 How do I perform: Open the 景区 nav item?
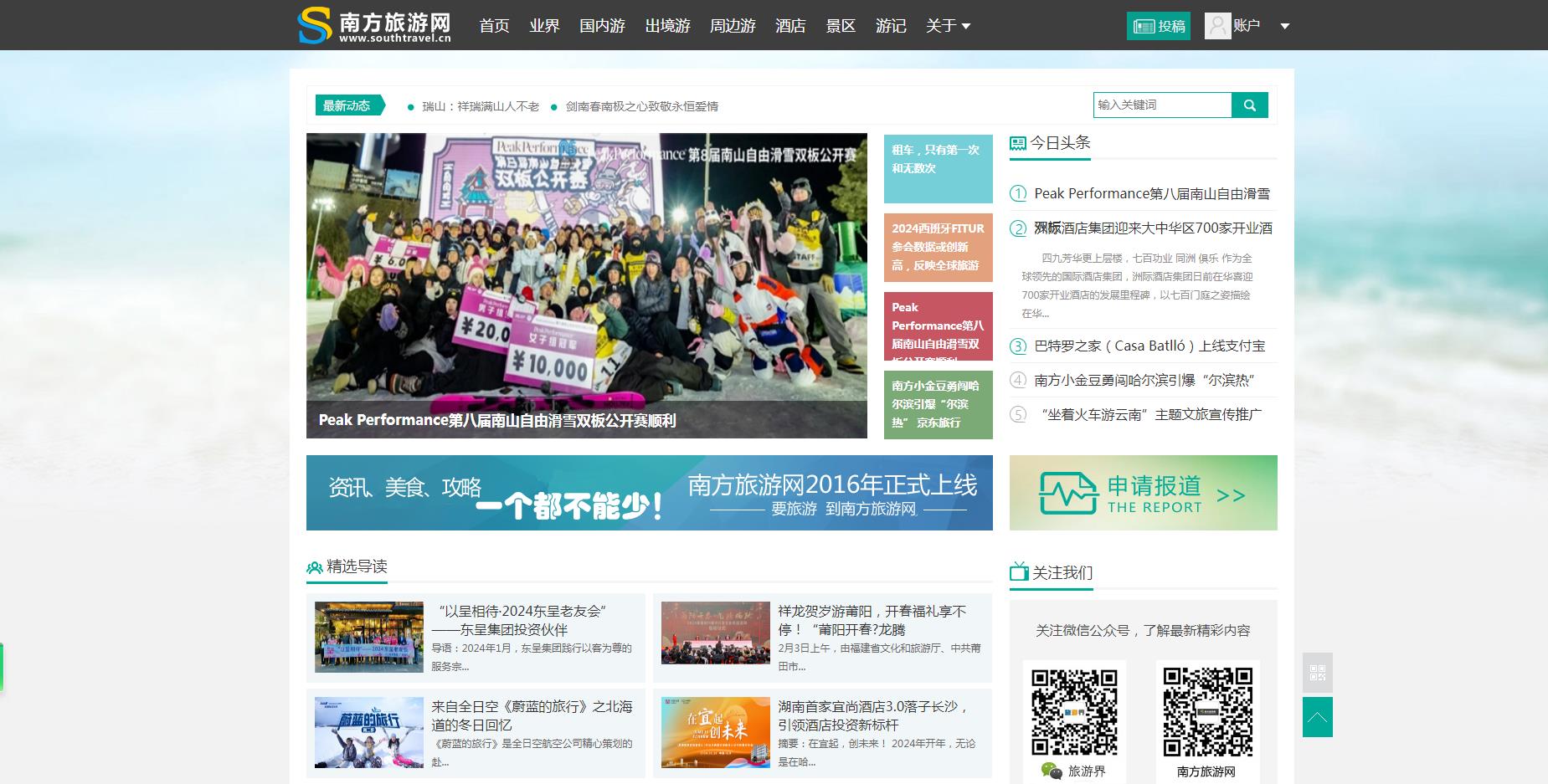pyautogui.click(x=841, y=26)
